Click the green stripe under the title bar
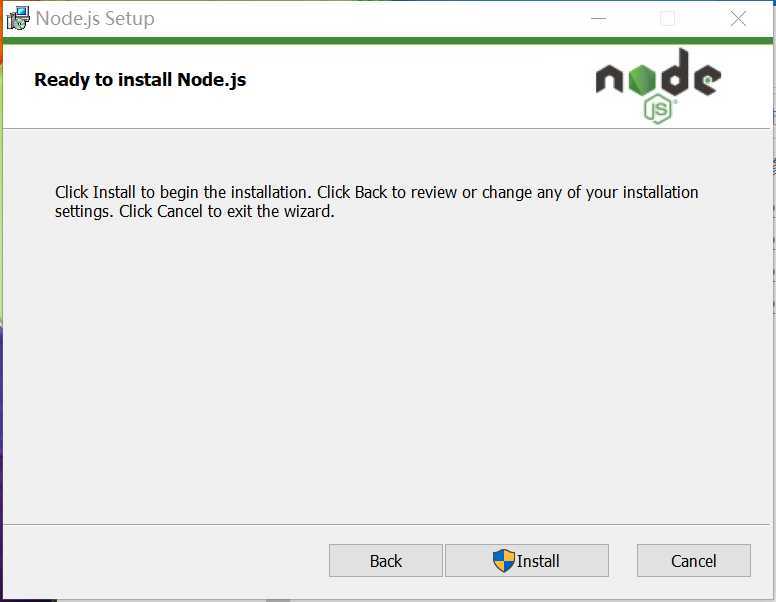Screen dimensions: 776x602 (388, 41)
